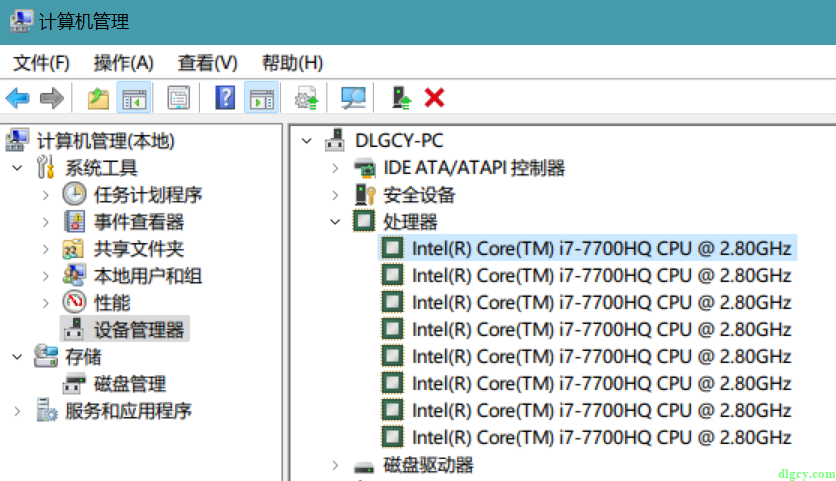Expand the 任务计划程序 node
Image resolution: width=836 pixels, height=481 pixels.
(x=46, y=195)
